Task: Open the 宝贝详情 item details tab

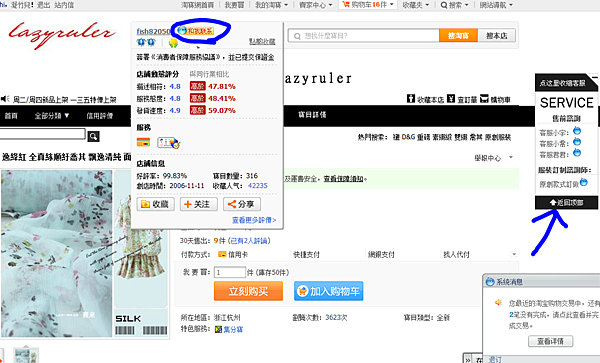Action: pyautogui.click(x=312, y=114)
